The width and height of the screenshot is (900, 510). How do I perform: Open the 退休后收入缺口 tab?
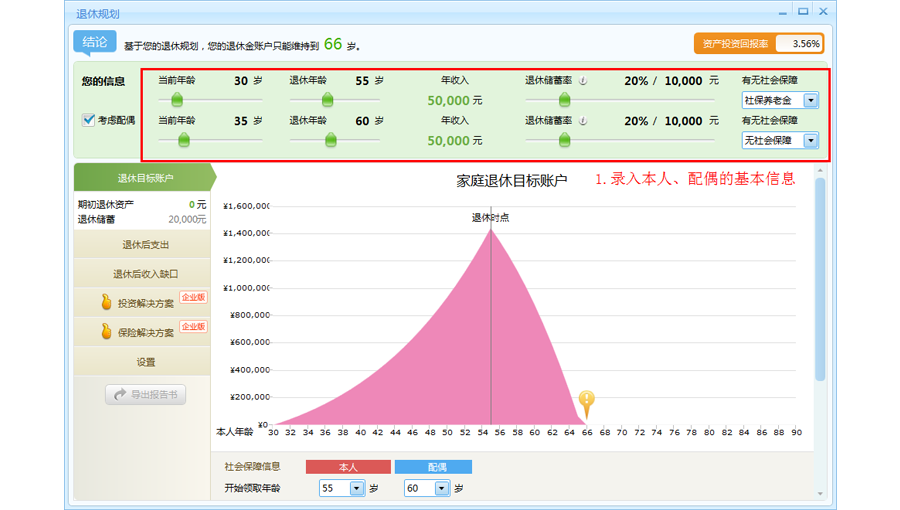(145, 274)
